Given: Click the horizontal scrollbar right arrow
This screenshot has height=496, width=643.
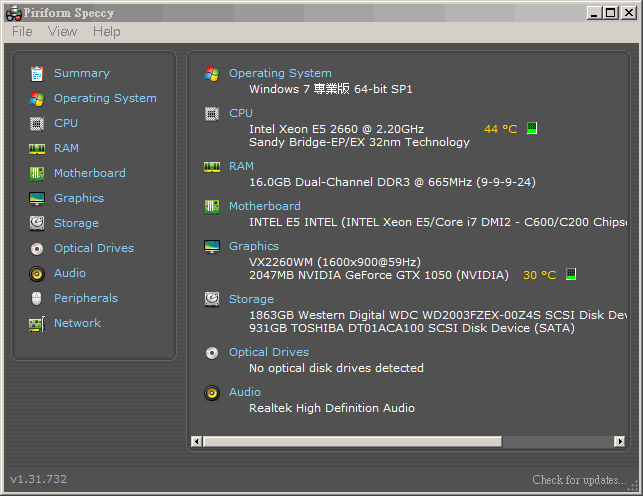Looking at the screenshot, I should click(620, 441).
